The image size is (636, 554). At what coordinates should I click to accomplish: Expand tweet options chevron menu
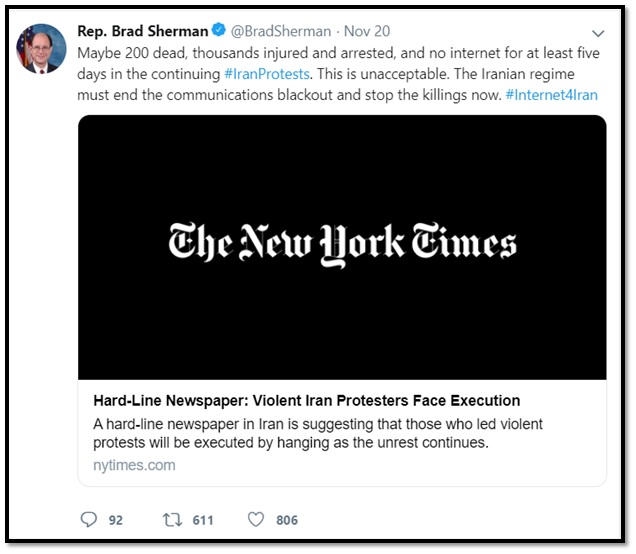tap(598, 33)
